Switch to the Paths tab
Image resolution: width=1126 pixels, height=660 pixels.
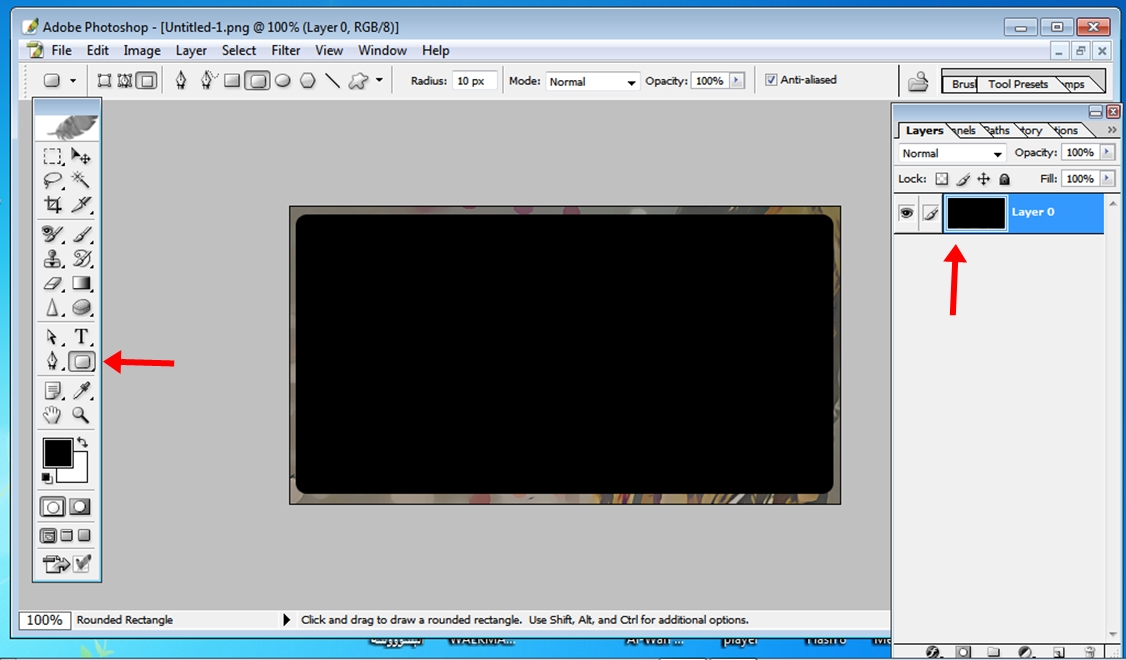(x=997, y=130)
